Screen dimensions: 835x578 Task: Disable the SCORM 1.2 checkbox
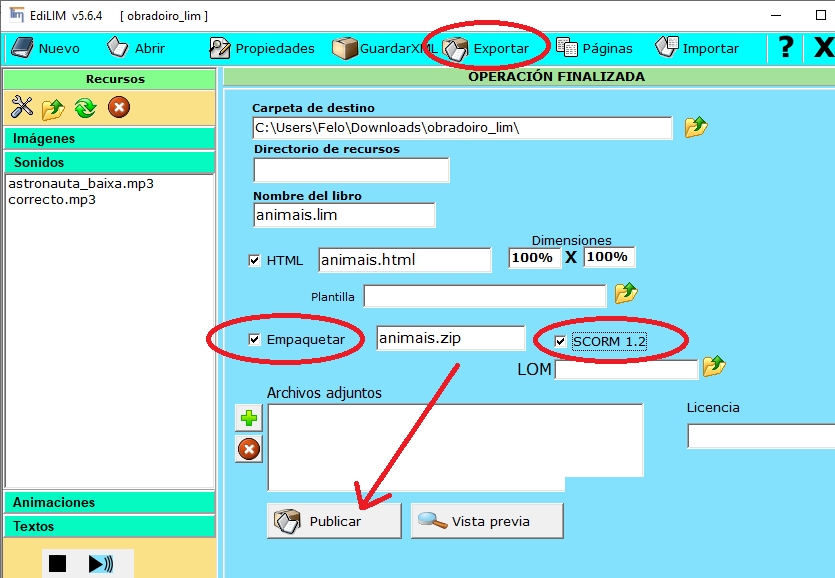click(x=560, y=341)
